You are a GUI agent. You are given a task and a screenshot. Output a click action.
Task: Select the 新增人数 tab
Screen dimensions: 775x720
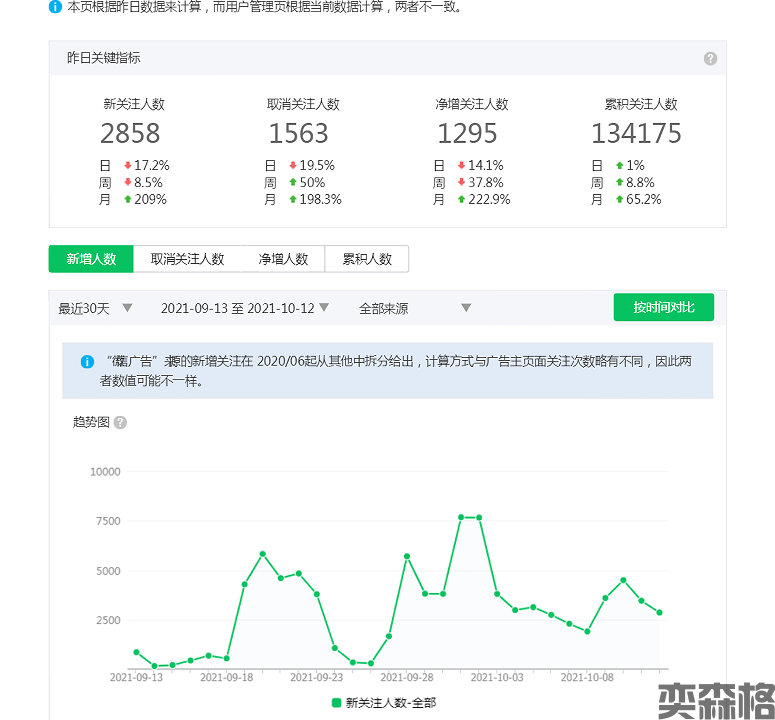pyautogui.click(x=91, y=259)
